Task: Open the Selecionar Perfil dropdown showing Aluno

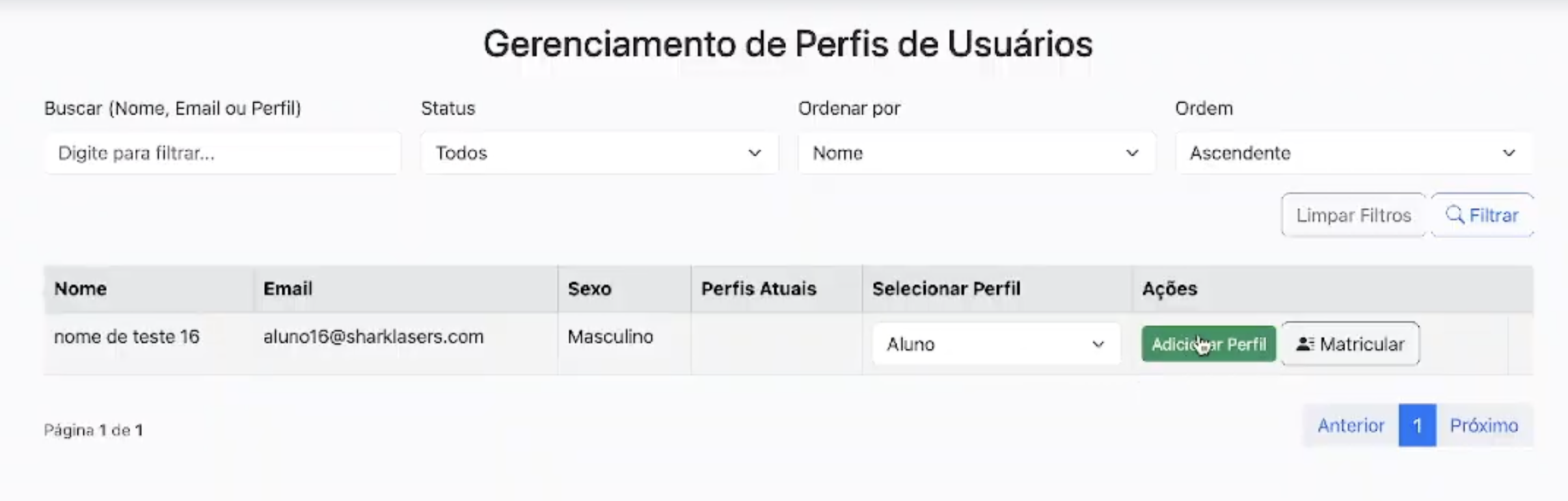Action: (x=995, y=344)
